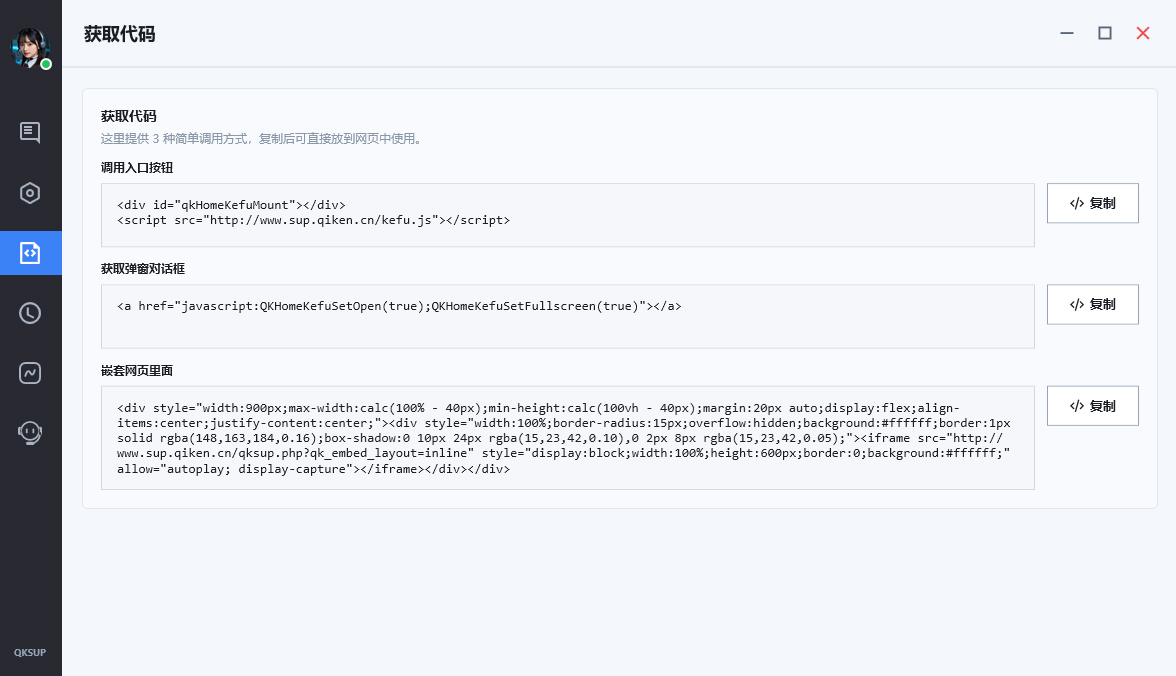The height and width of the screenshot is (676, 1176).
Task: Open the statistics chart sidebar icon
Action: 30,373
